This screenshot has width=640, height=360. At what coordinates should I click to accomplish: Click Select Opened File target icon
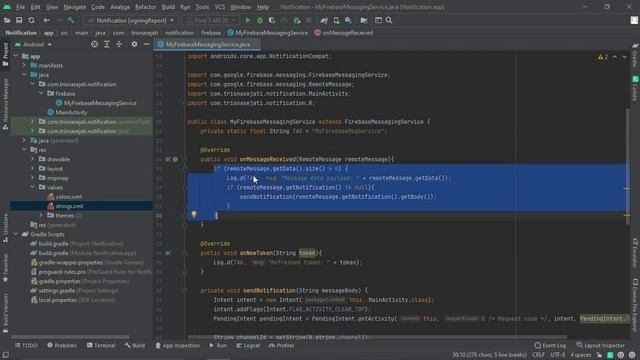coord(95,44)
